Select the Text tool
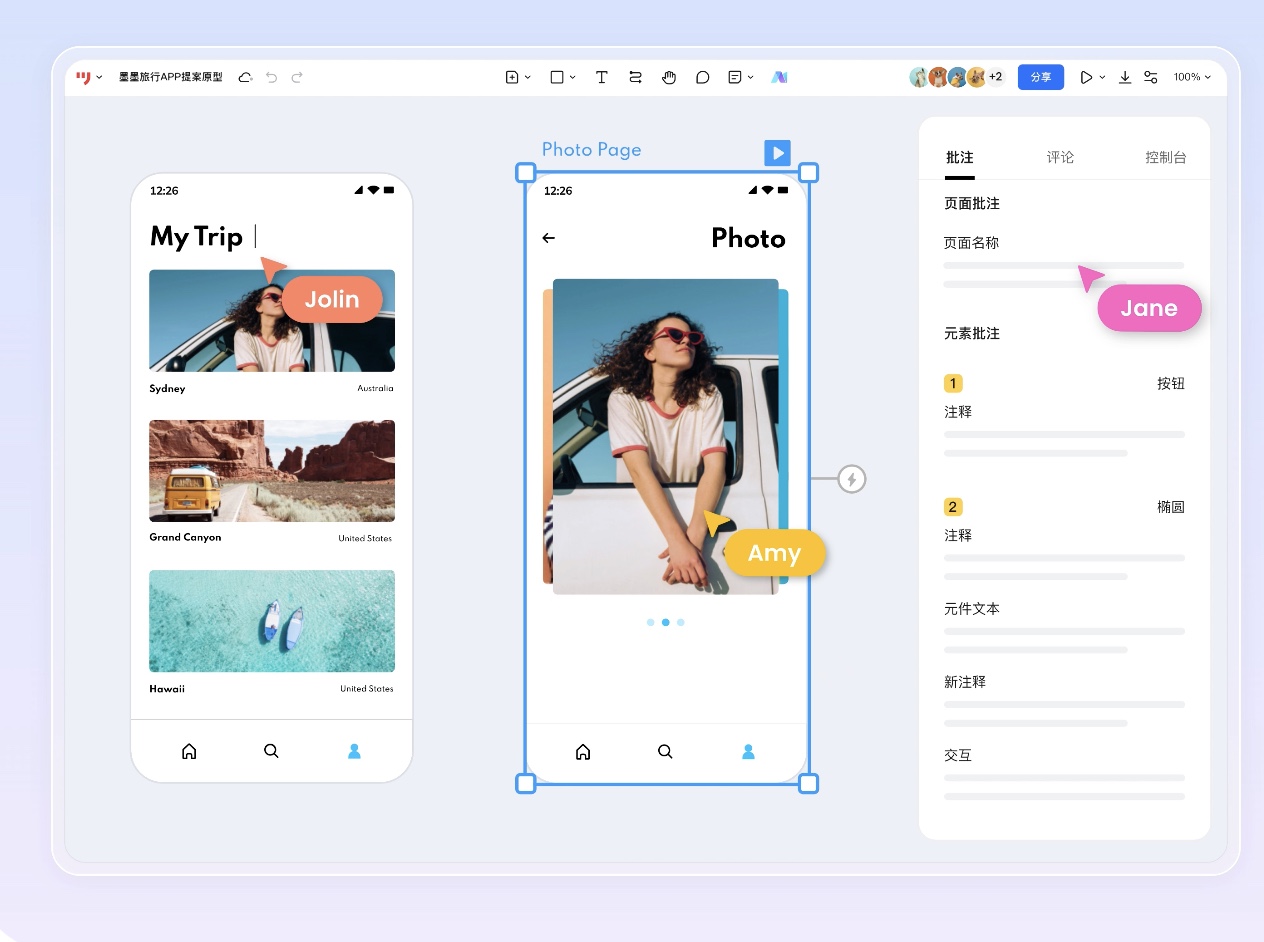Screen dimensions: 1264x942 coord(601,77)
